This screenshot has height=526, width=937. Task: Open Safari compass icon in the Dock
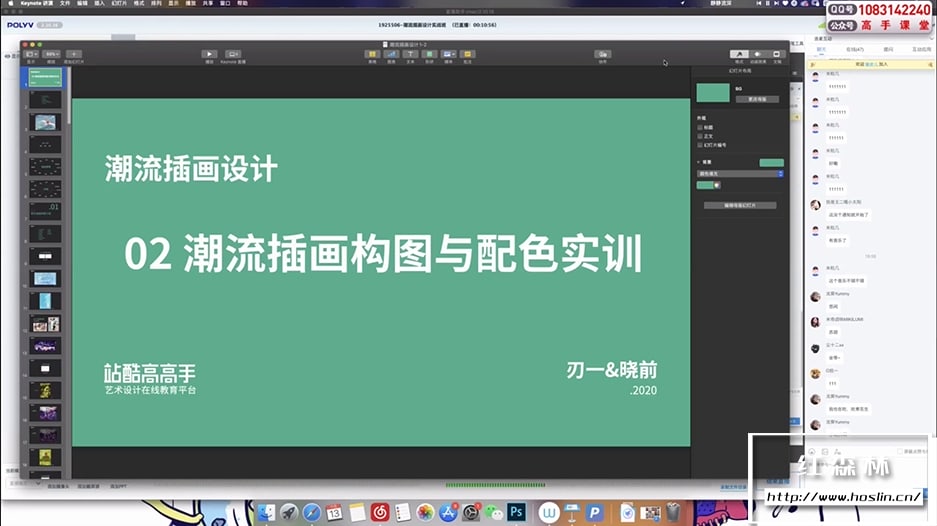coord(312,512)
